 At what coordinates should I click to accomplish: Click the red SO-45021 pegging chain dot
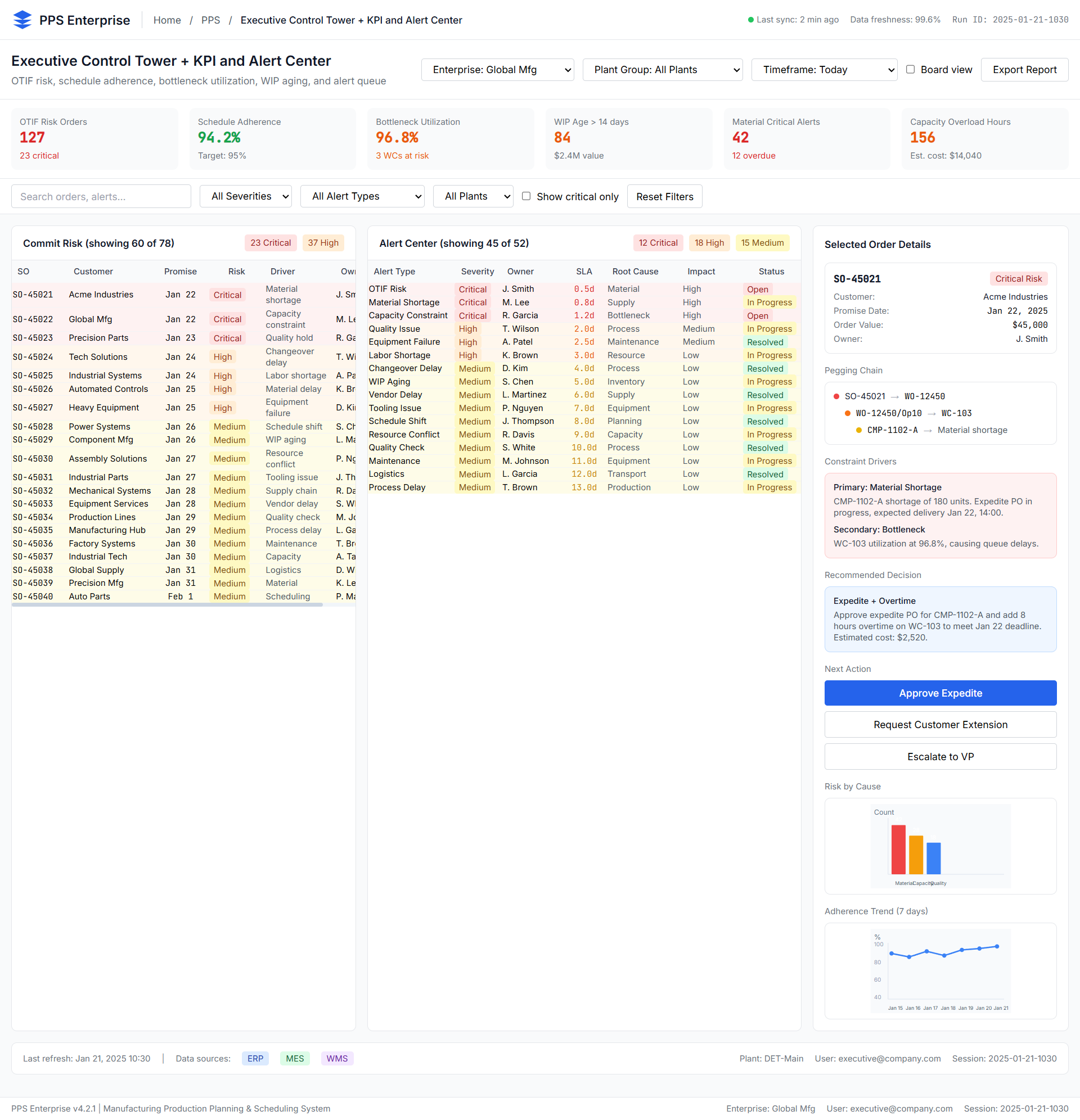click(x=836, y=396)
